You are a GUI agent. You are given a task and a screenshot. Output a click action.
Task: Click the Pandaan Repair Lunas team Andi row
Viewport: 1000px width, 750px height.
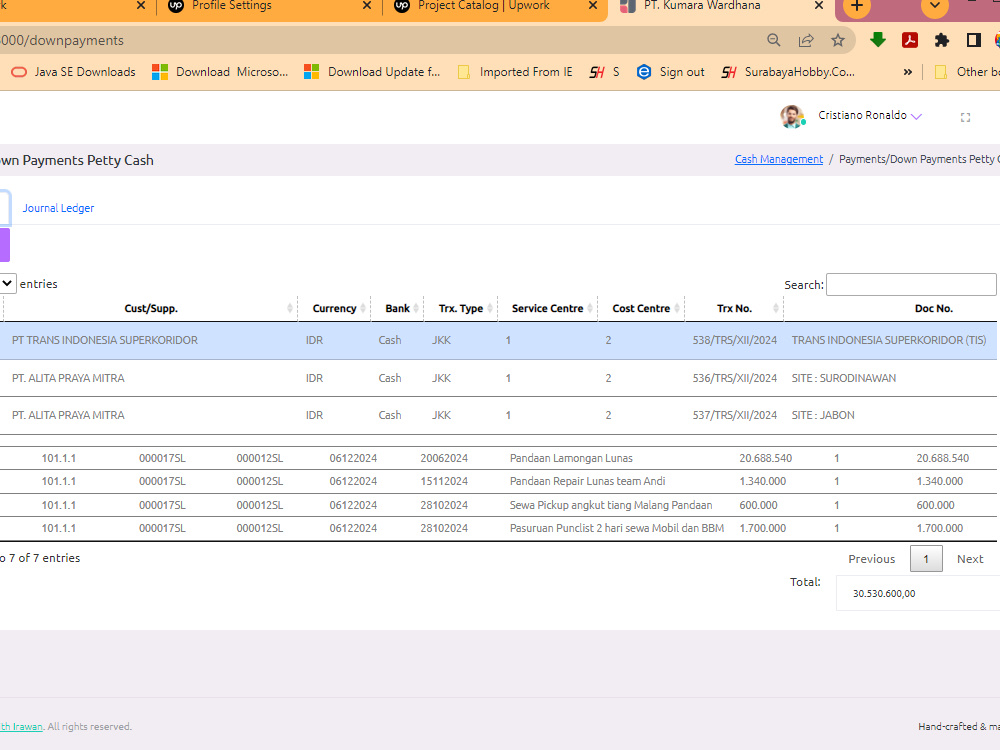(497, 482)
